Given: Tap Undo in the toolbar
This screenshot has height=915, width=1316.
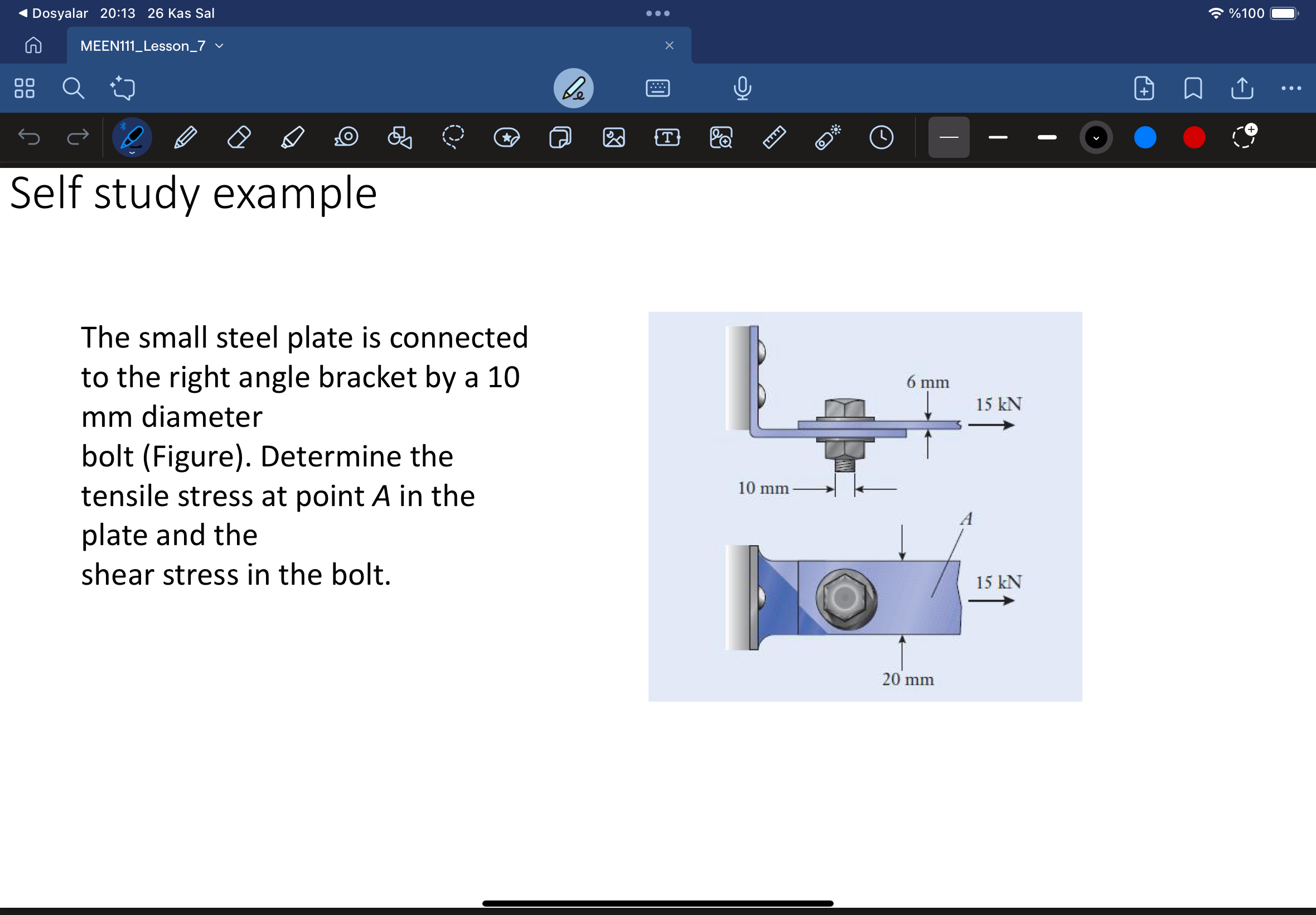Looking at the screenshot, I should 30,137.
